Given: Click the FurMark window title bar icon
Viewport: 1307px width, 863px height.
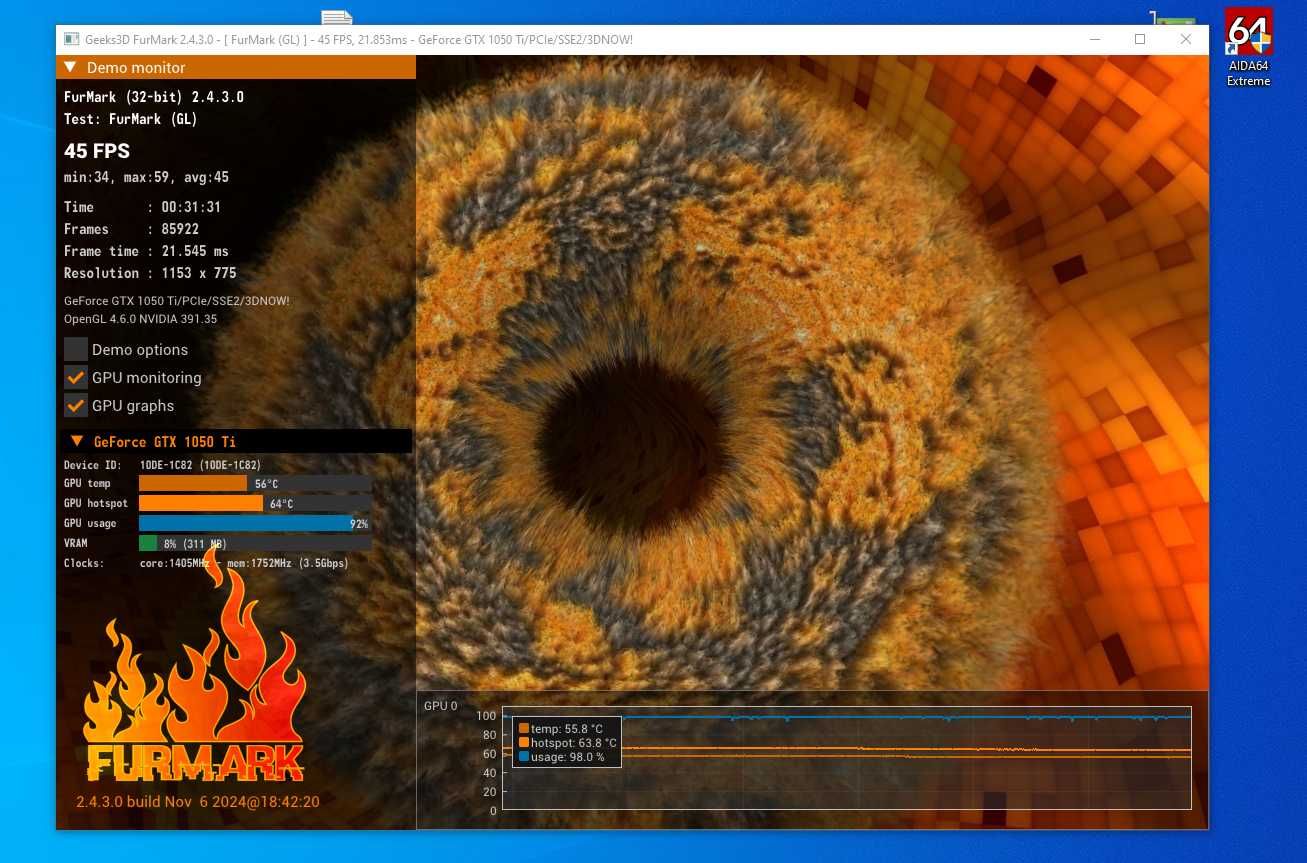Looking at the screenshot, I should point(71,39).
